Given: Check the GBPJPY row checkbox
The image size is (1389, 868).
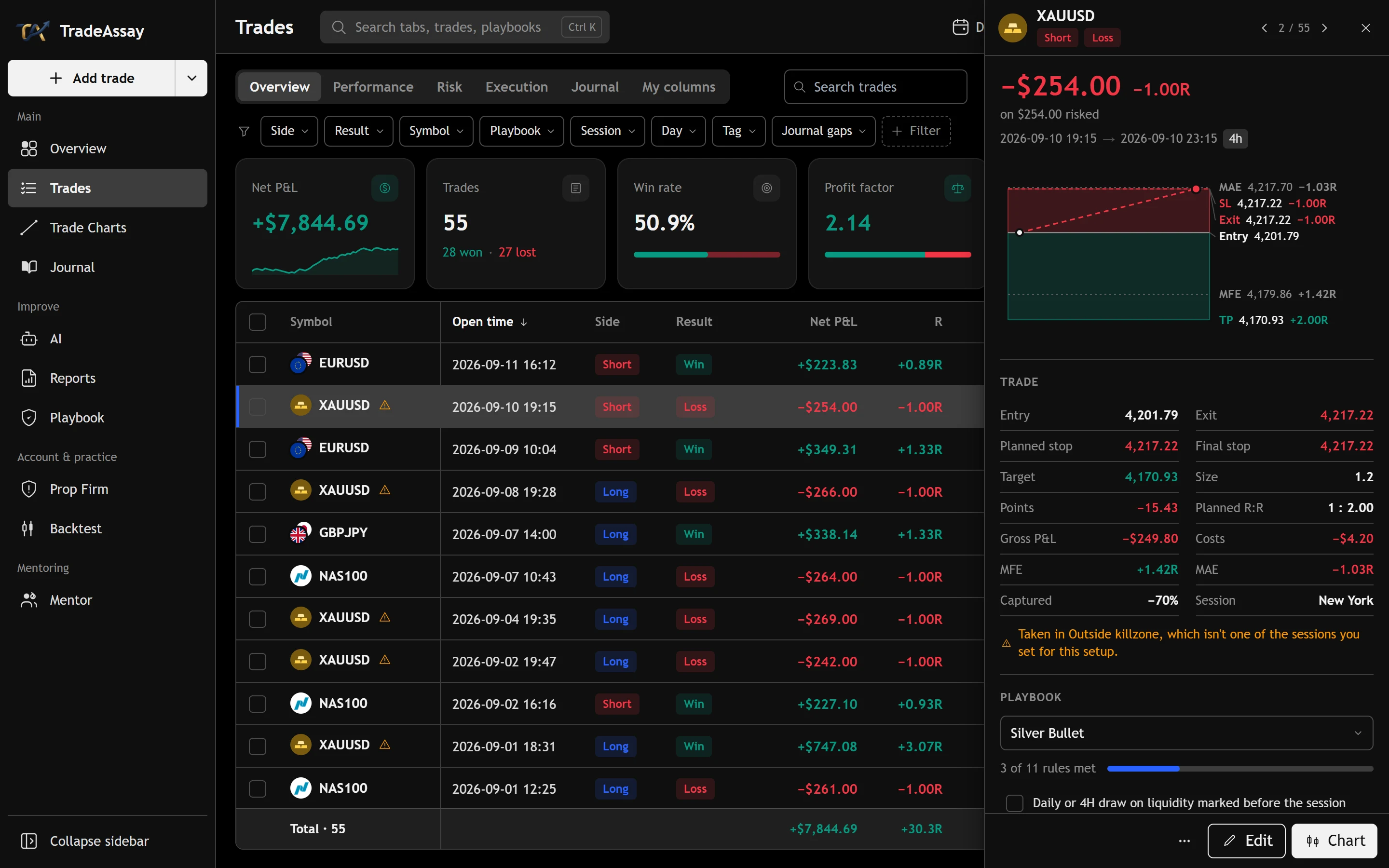Looking at the screenshot, I should [x=258, y=534].
